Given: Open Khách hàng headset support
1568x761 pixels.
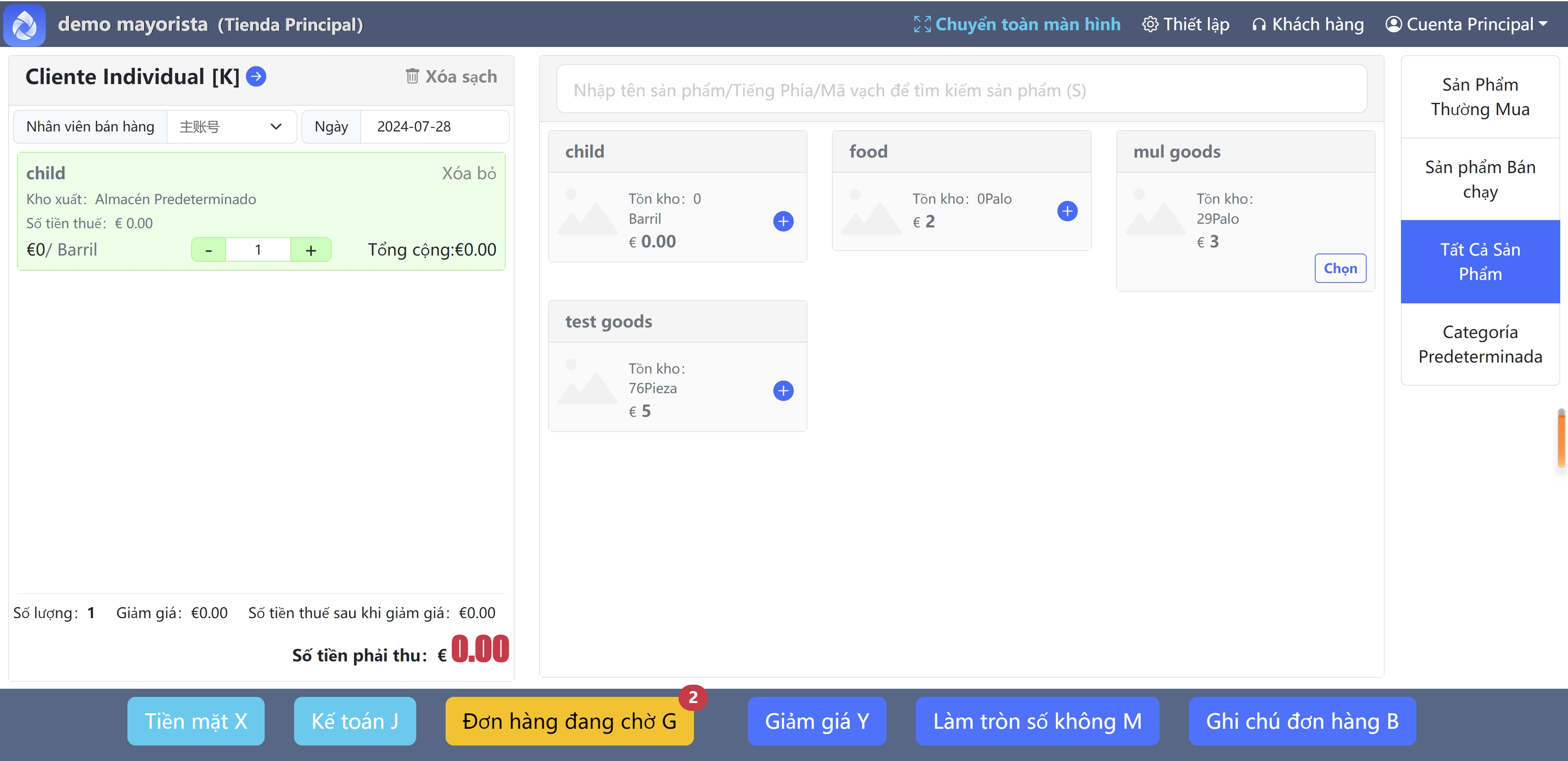Looking at the screenshot, I should (x=1258, y=24).
